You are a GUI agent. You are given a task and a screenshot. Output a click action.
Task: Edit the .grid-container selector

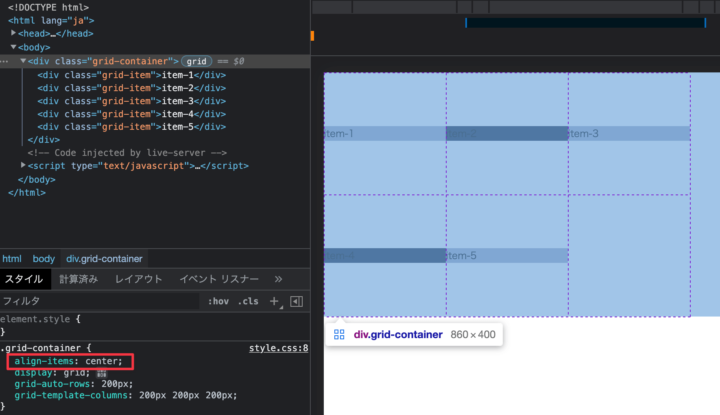click(43, 348)
